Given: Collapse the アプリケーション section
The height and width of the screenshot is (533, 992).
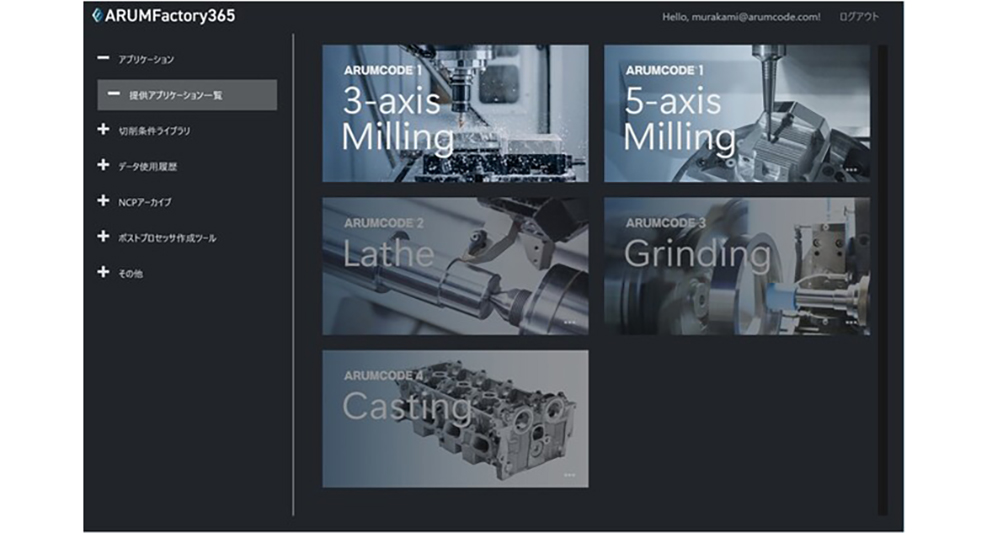Looking at the screenshot, I should [103, 58].
